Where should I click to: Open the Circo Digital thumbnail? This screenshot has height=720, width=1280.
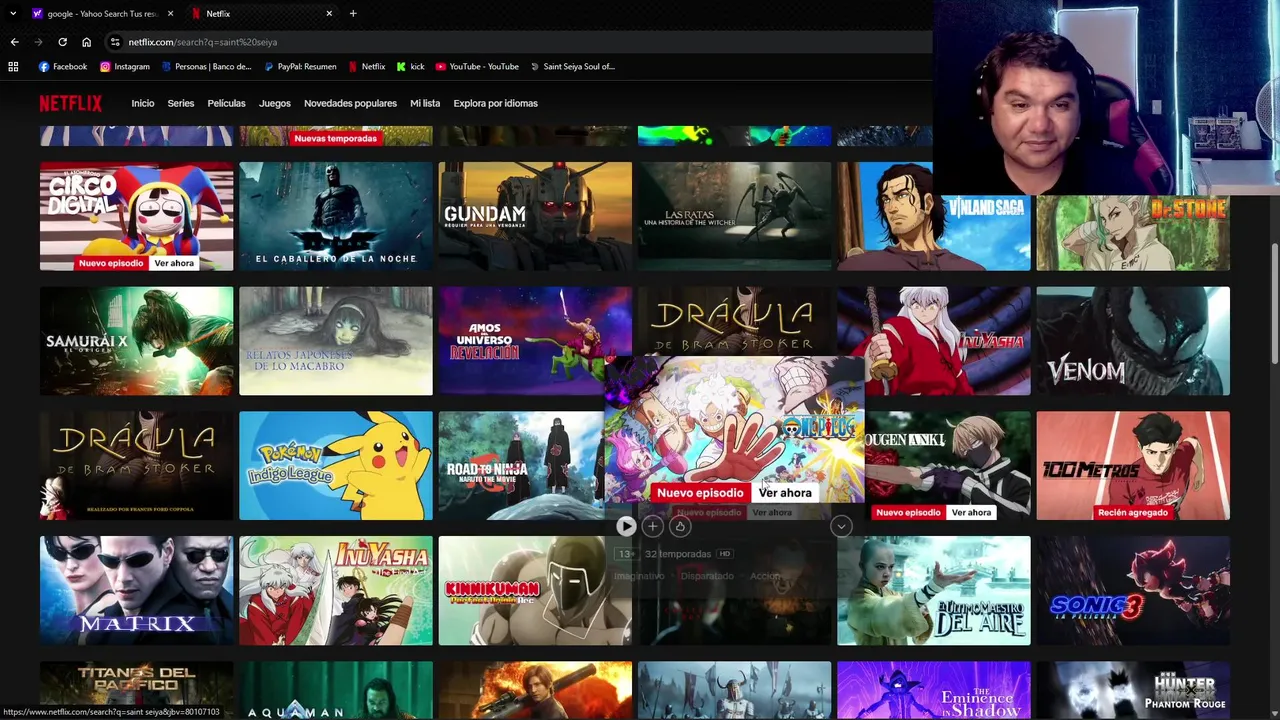click(x=136, y=216)
